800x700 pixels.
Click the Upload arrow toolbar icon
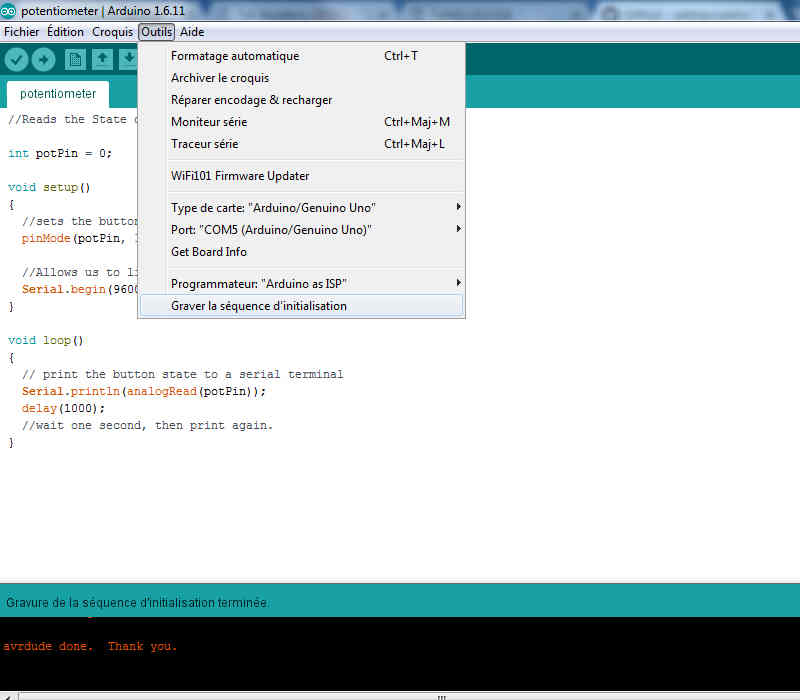tap(43, 60)
